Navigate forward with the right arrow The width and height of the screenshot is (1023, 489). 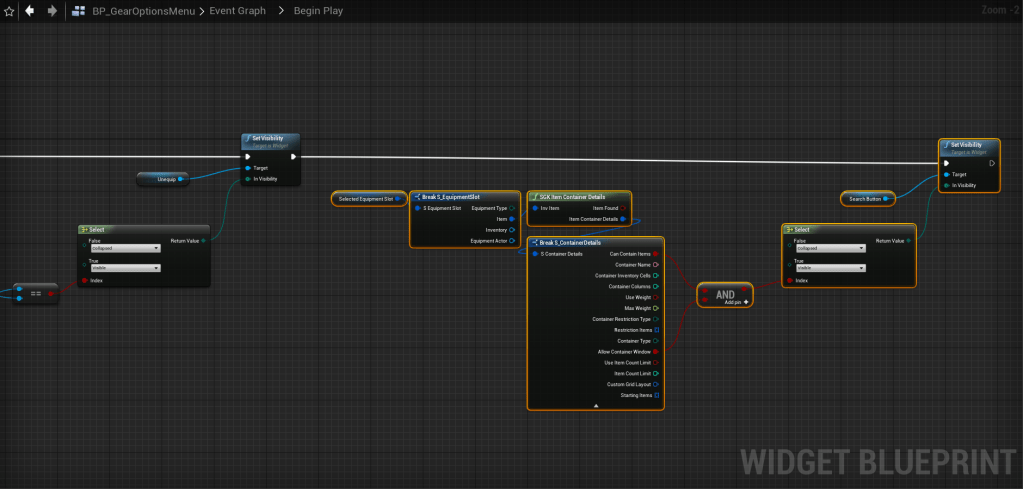52,11
